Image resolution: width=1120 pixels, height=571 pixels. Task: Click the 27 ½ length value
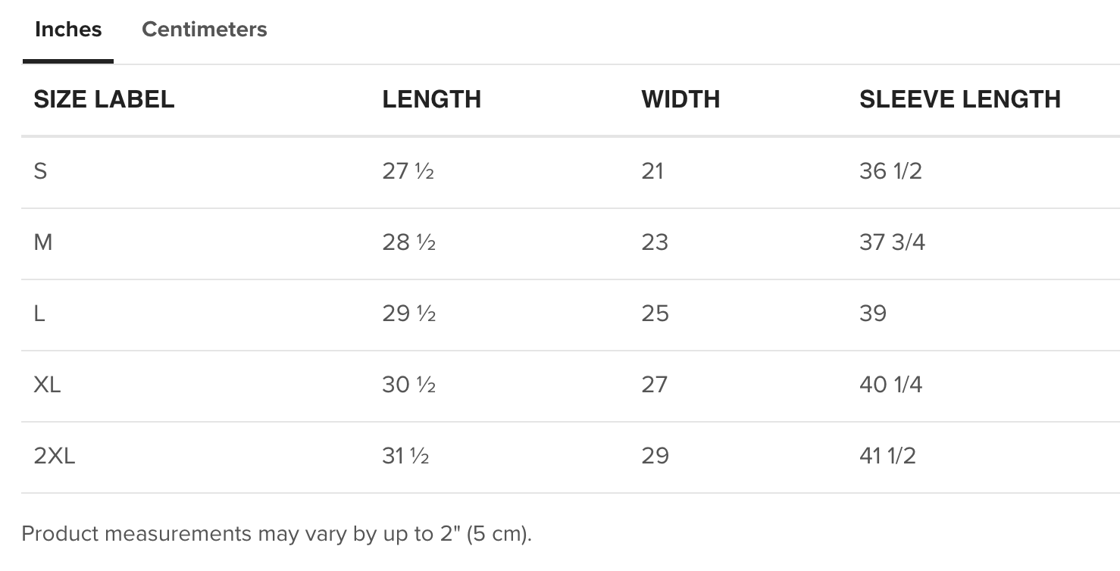[x=408, y=171]
